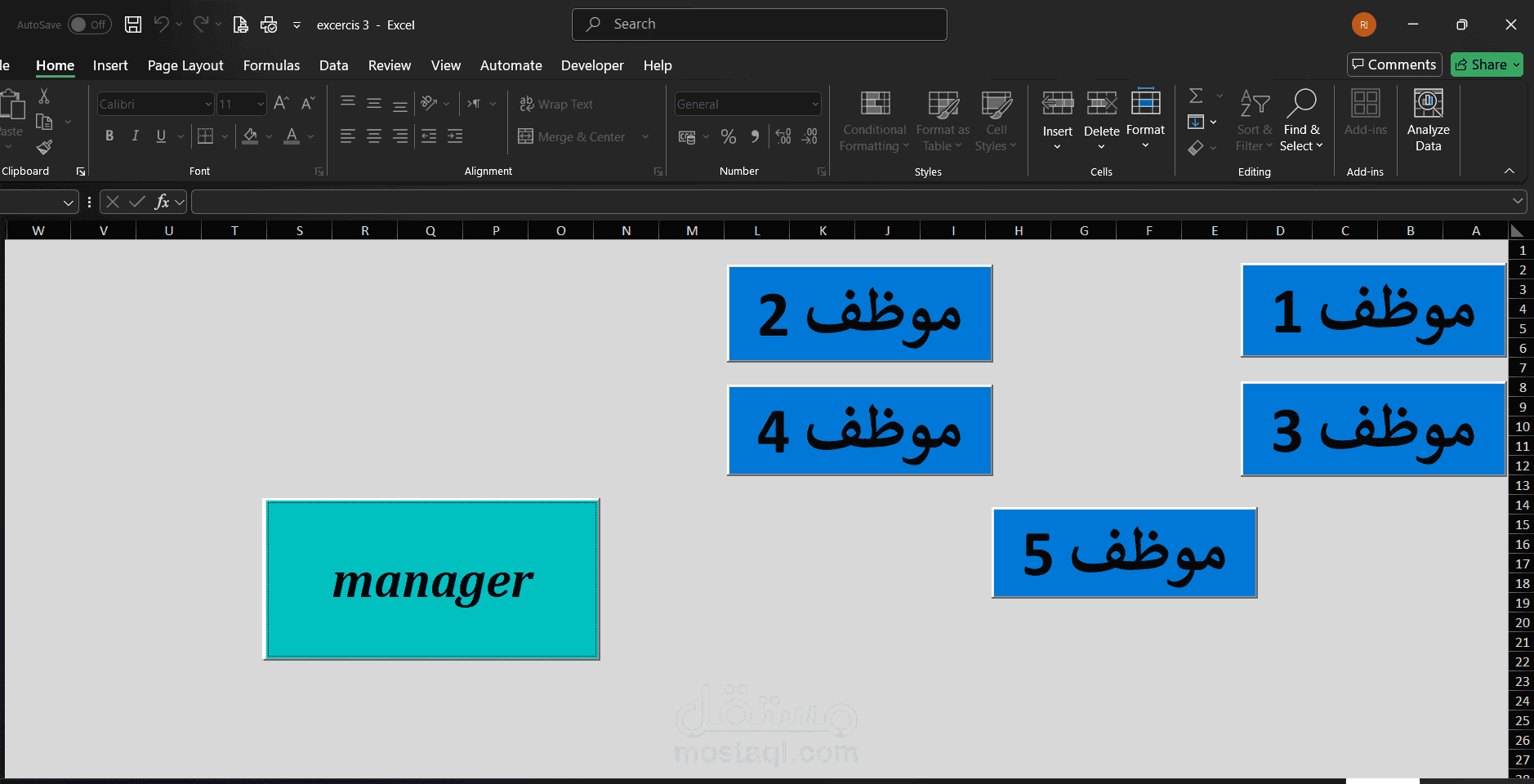This screenshot has height=784, width=1534.
Task: Click the Insert Function fx icon
Action: (x=162, y=202)
